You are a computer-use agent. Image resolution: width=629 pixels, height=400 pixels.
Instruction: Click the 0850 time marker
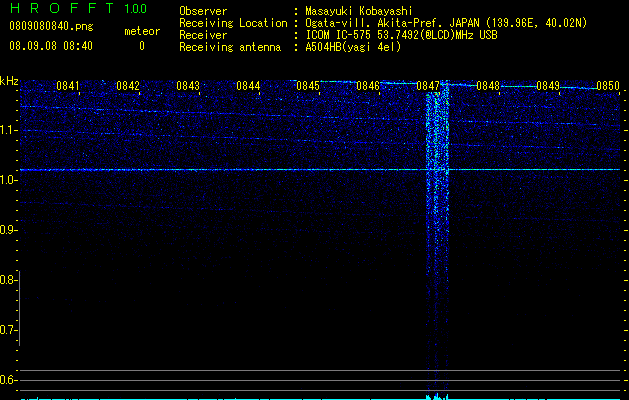coord(608,86)
